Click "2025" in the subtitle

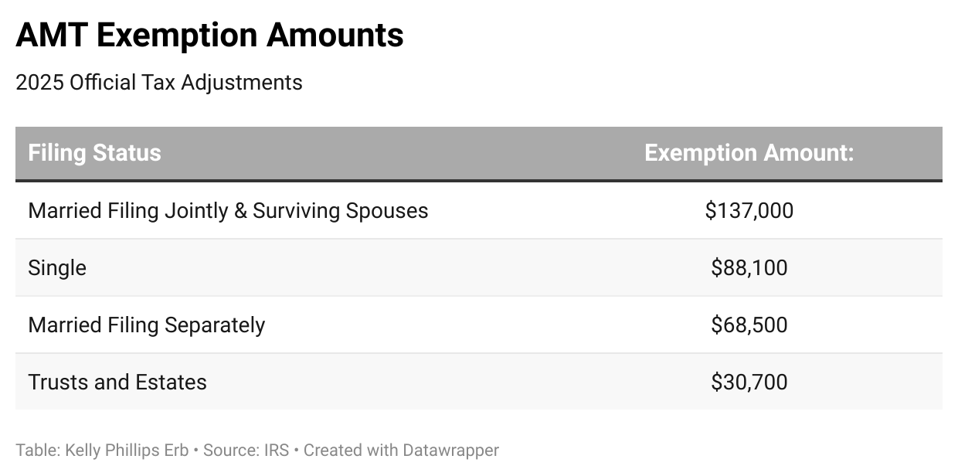pyautogui.click(x=39, y=83)
